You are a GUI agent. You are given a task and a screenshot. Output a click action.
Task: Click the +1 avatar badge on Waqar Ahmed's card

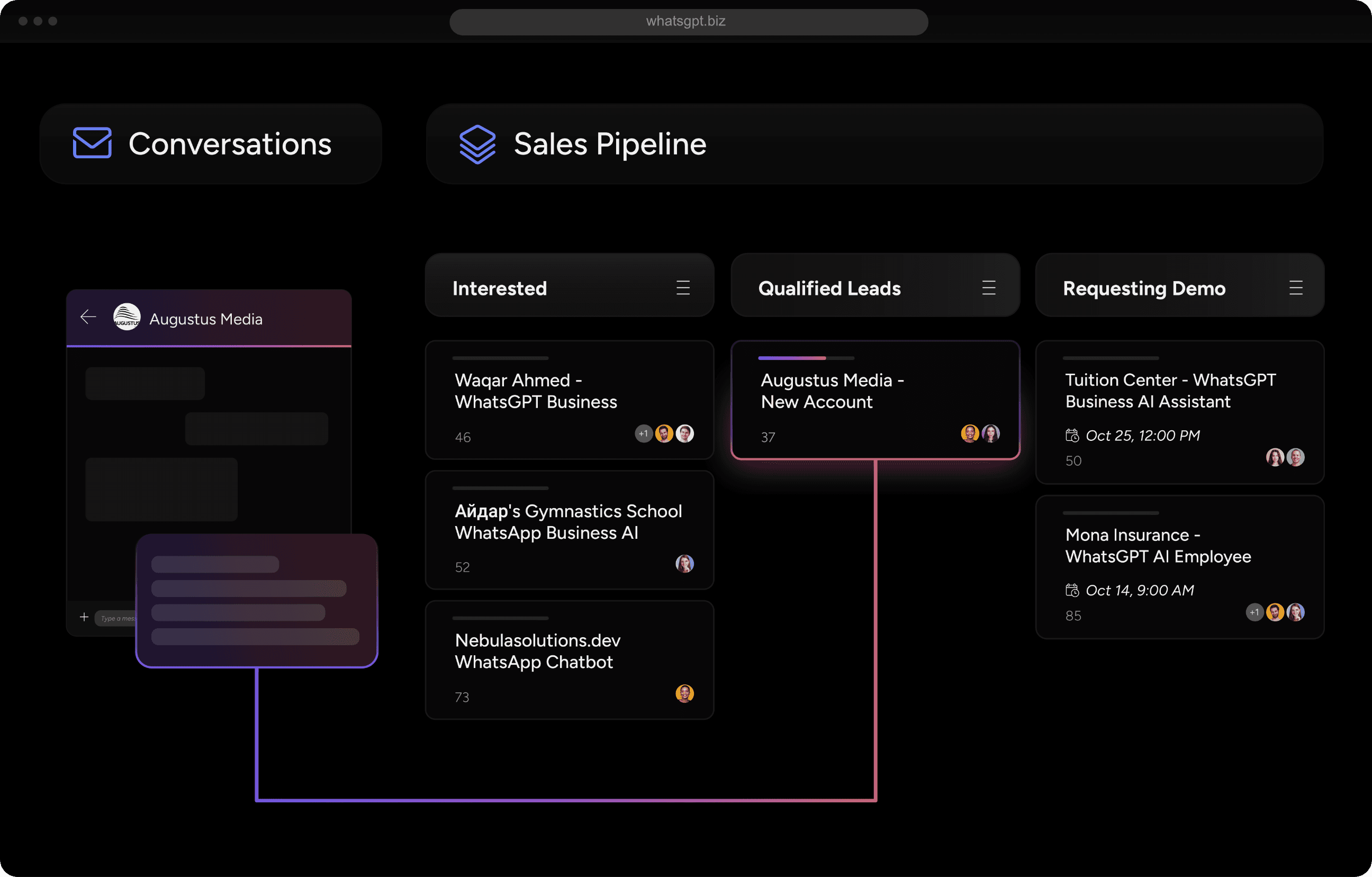click(644, 433)
